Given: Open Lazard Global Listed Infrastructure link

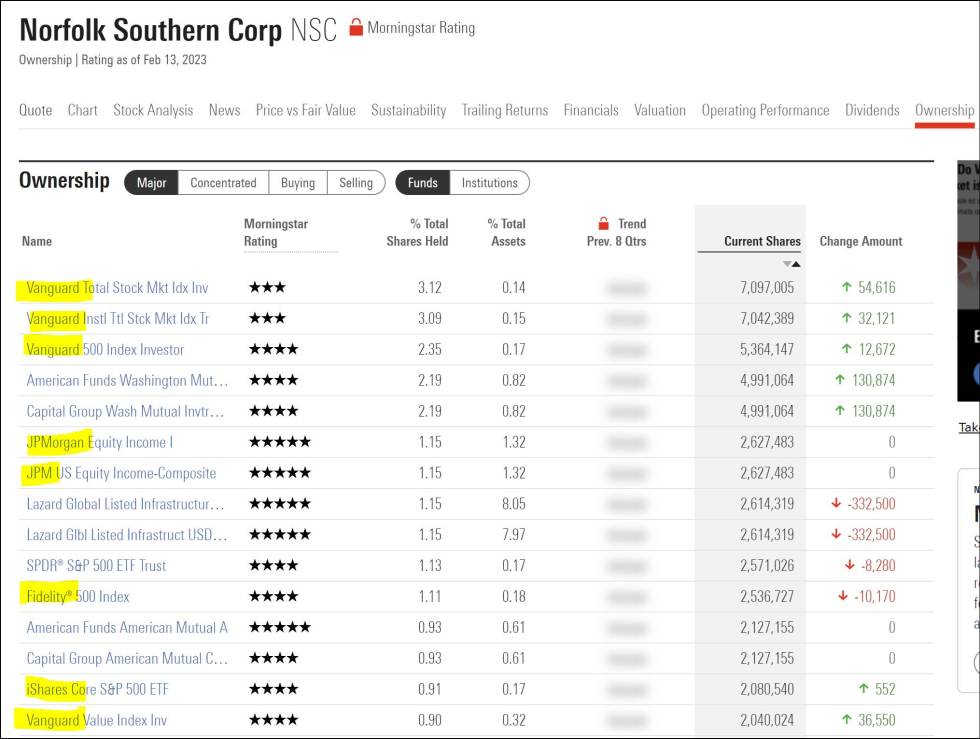Looking at the screenshot, I should [125, 504].
